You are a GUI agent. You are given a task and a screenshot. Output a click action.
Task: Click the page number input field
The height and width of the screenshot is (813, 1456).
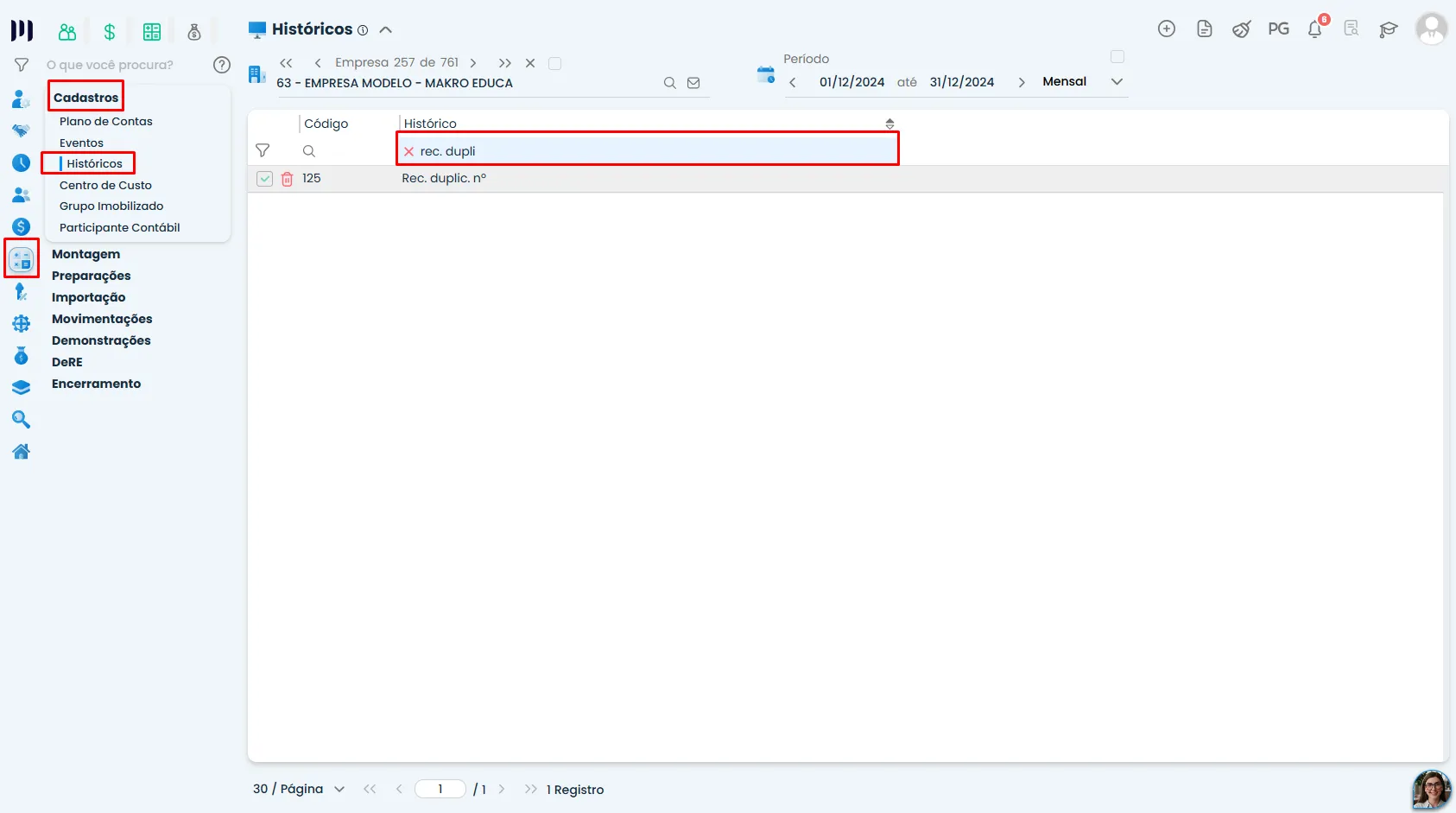tap(440, 789)
